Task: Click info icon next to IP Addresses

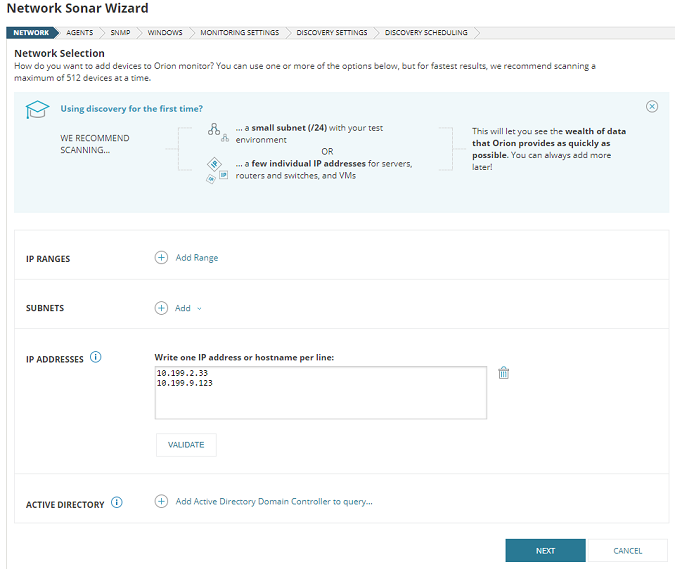Action: (x=96, y=357)
